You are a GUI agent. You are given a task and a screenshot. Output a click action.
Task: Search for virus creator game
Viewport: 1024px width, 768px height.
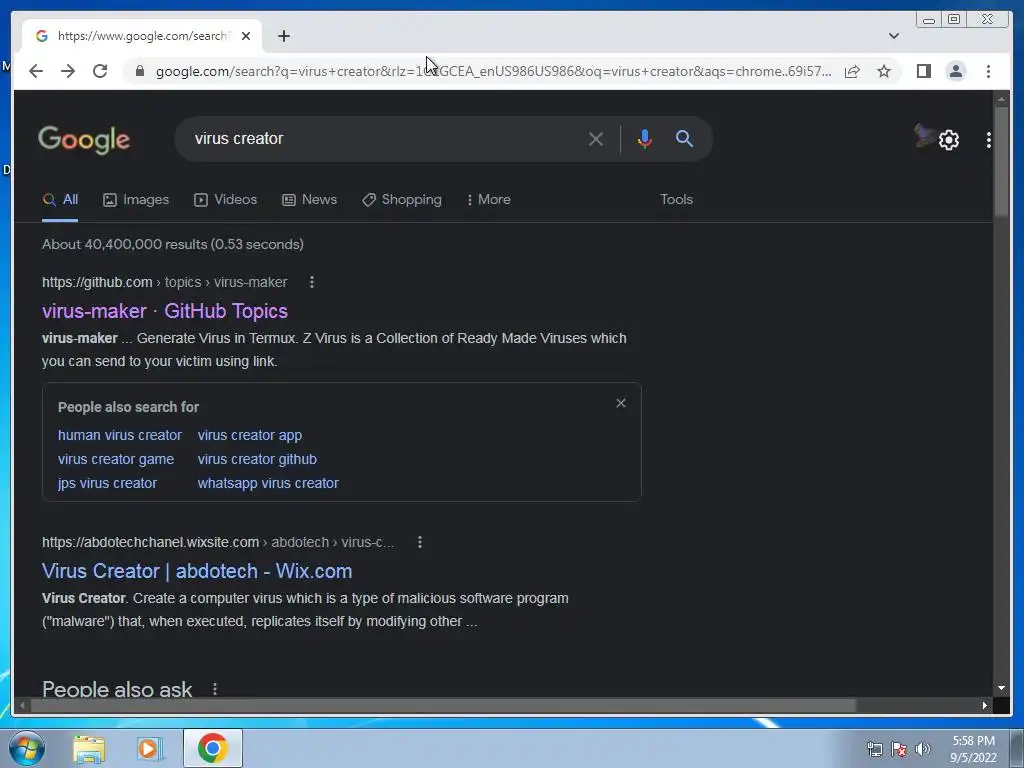[116, 459]
